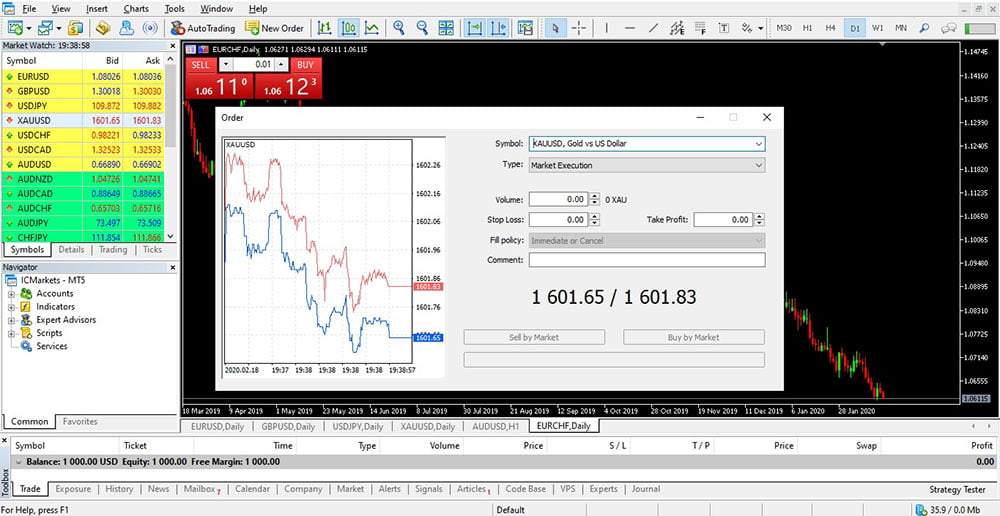The height and width of the screenshot is (516, 1000).
Task: Open the XAUUSD,Daily chart tab
Action: [x=427, y=426]
